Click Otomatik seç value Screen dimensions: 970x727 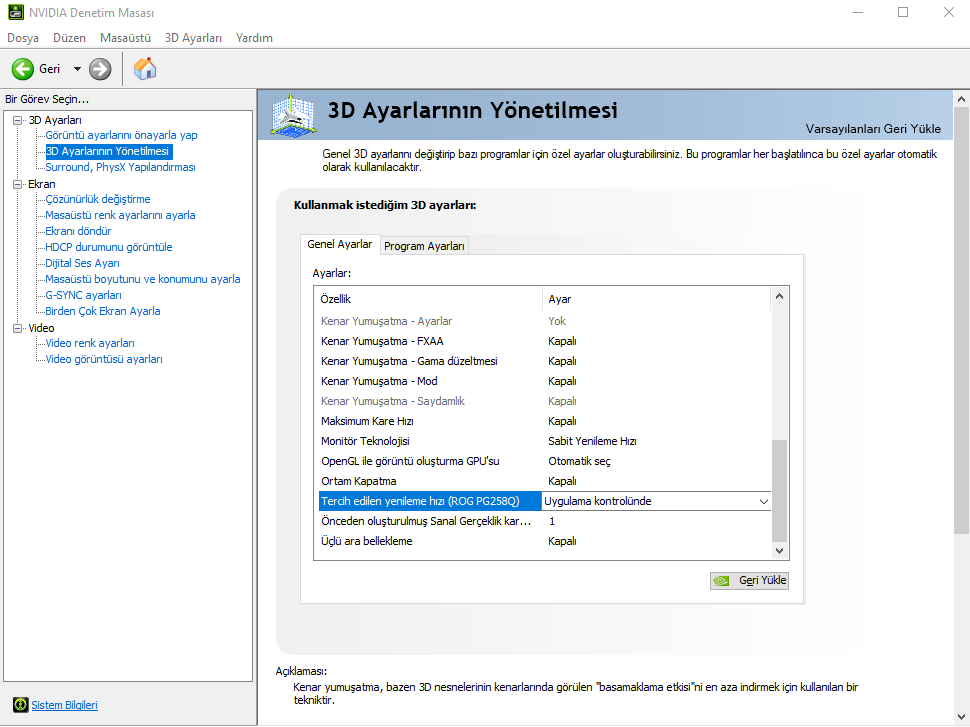[x=579, y=461]
